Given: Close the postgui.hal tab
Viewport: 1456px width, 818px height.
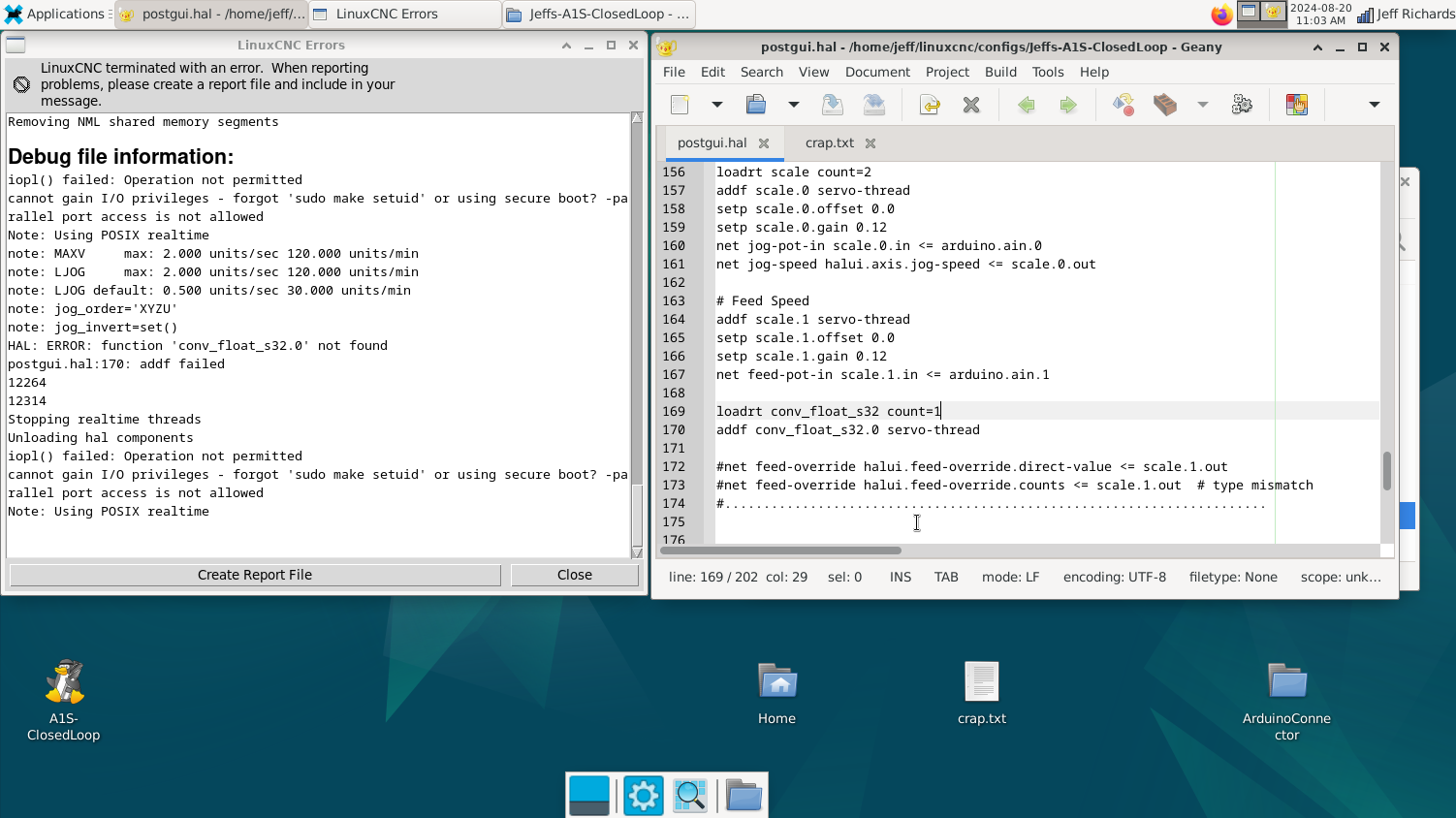Looking at the screenshot, I should click(x=764, y=143).
